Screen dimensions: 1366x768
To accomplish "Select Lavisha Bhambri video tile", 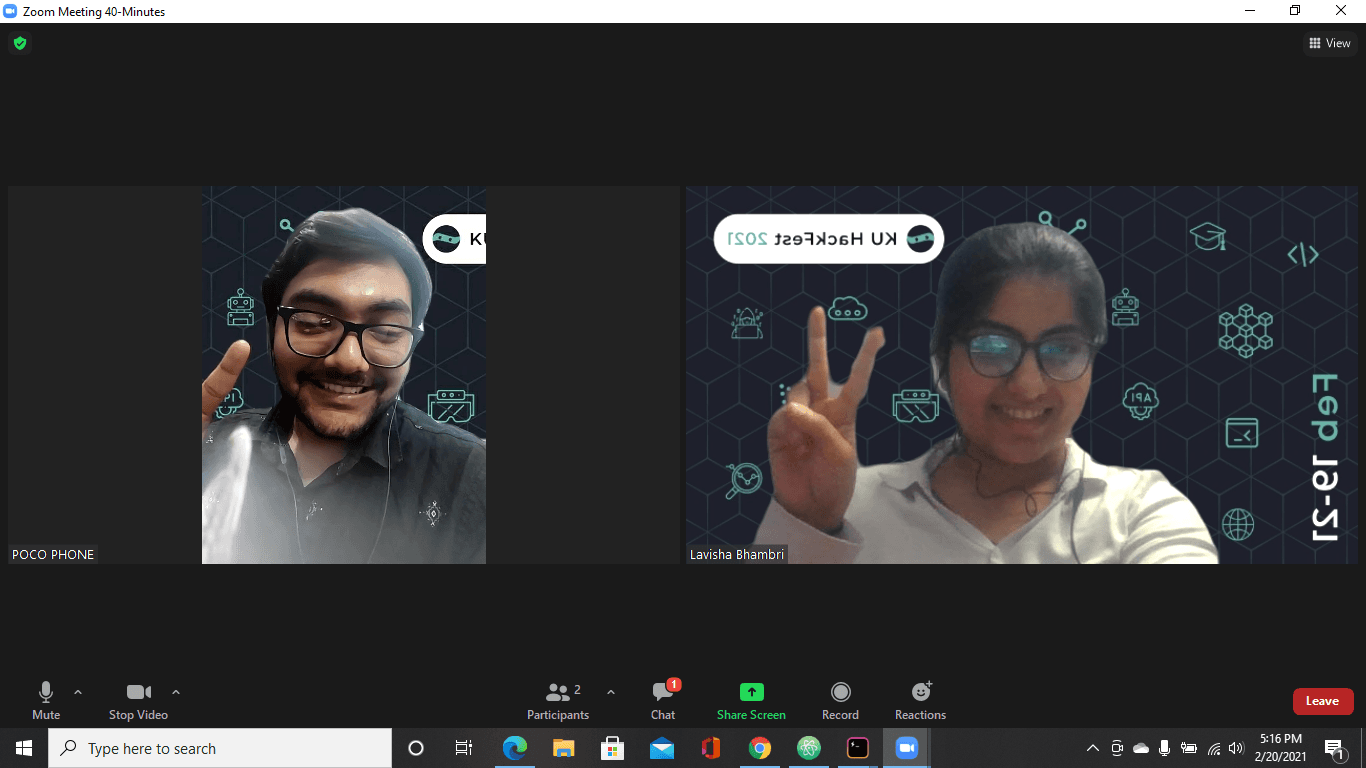I will pyautogui.click(x=1022, y=375).
